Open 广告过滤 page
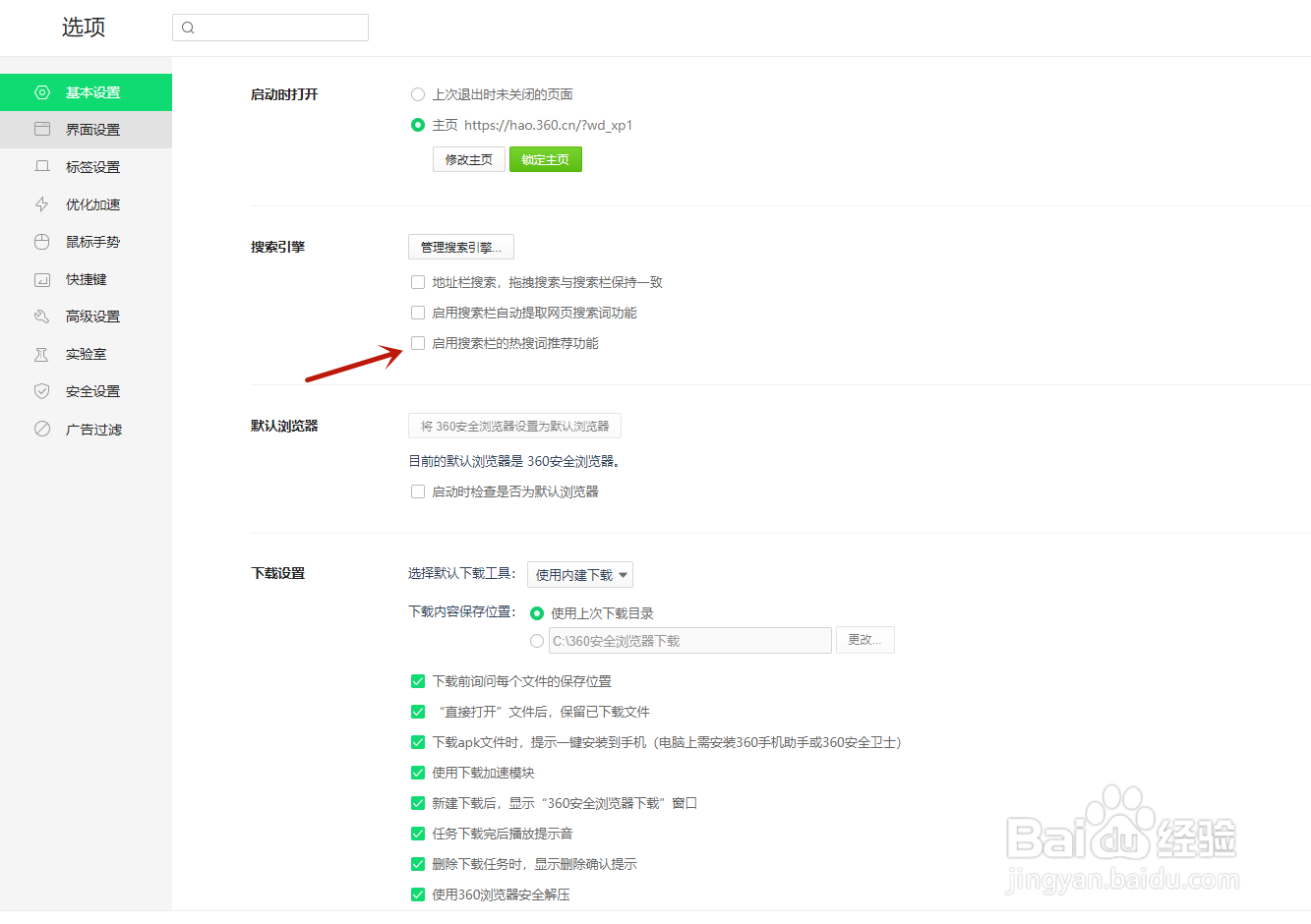 coord(86,430)
